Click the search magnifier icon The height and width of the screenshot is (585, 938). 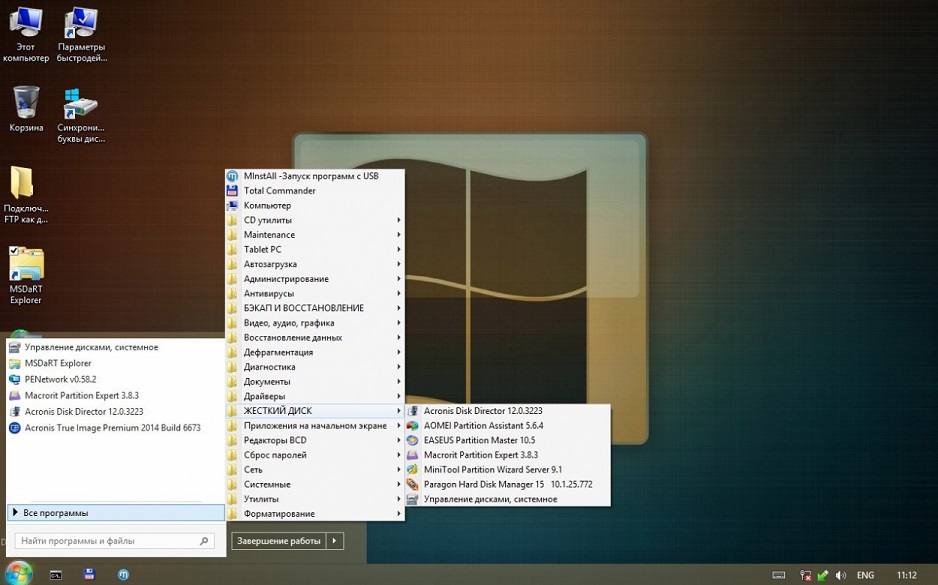(x=204, y=541)
